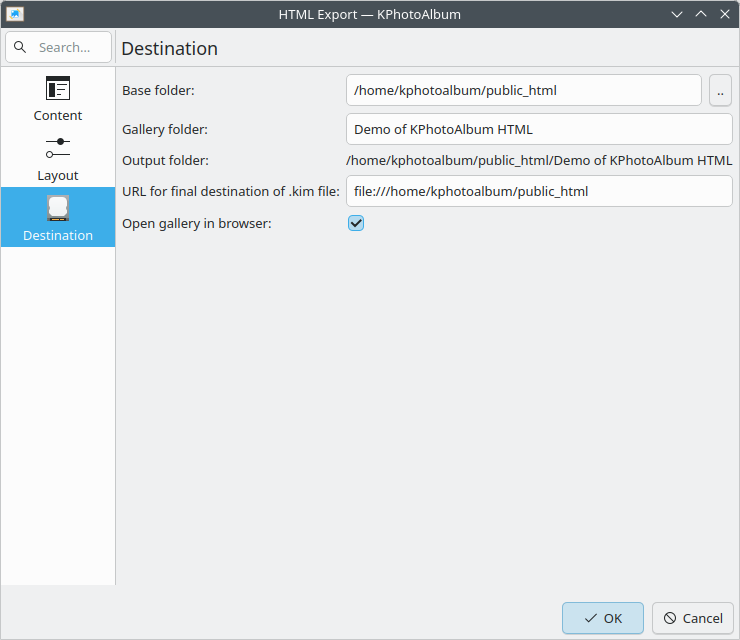740x640 pixels.
Task: Close the HTML Export dialog window
Action: [x=724, y=15]
